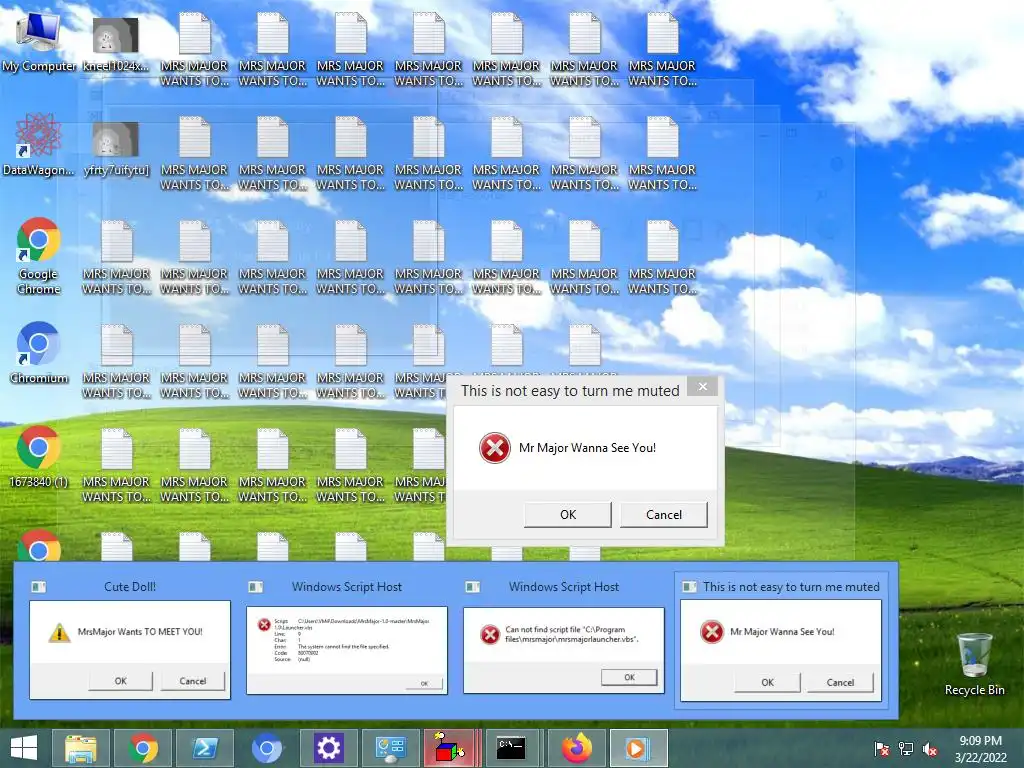The width and height of the screenshot is (1024, 768).
Task: Click OK in the Mr Major dialog
Action: click(568, 515)
